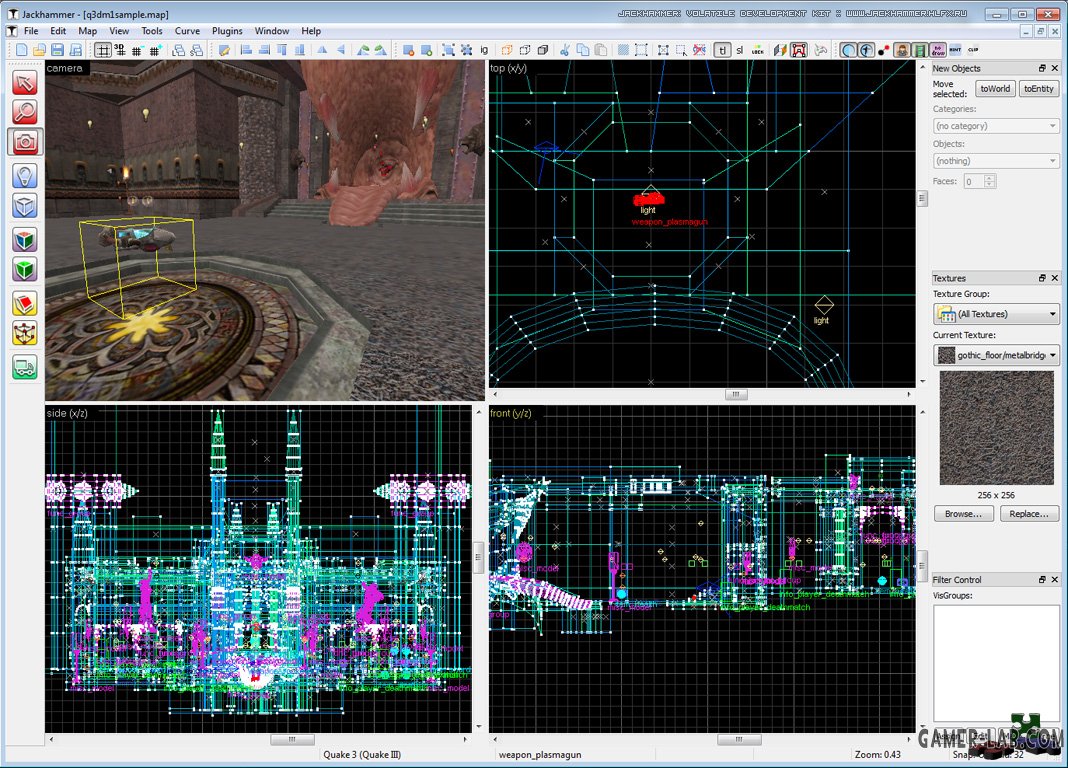
Task: Click the smaller grid size icon
Action: pos(137,50)
